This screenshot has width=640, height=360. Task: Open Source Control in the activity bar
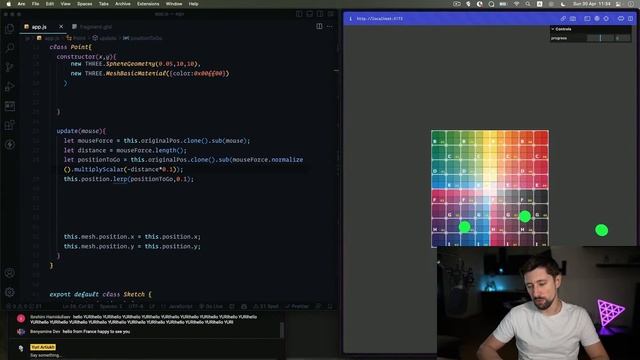pyautogui.click(x=10, y=67)
